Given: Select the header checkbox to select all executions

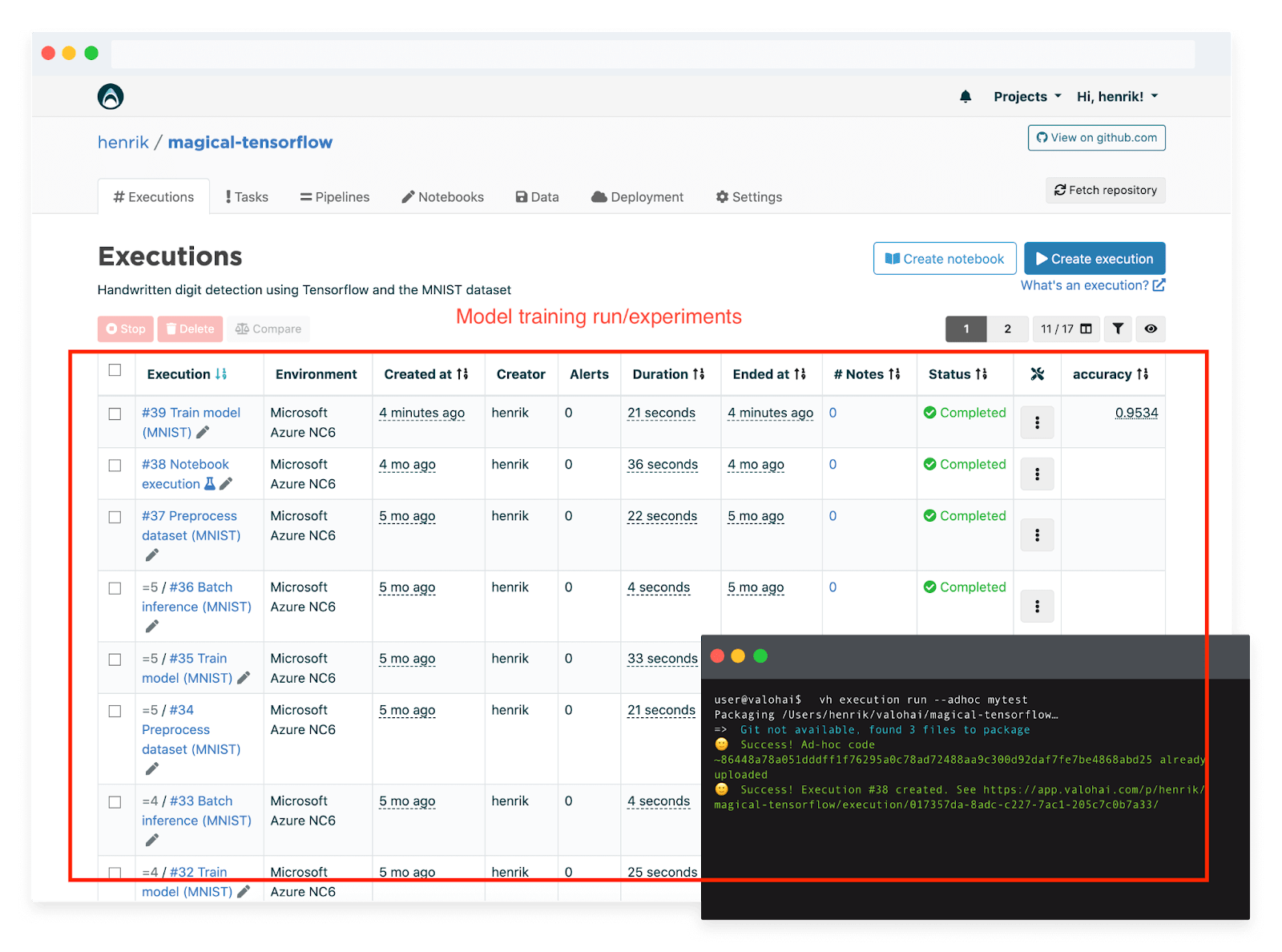Looking at the screenshot, I should [x=115, y=369].
